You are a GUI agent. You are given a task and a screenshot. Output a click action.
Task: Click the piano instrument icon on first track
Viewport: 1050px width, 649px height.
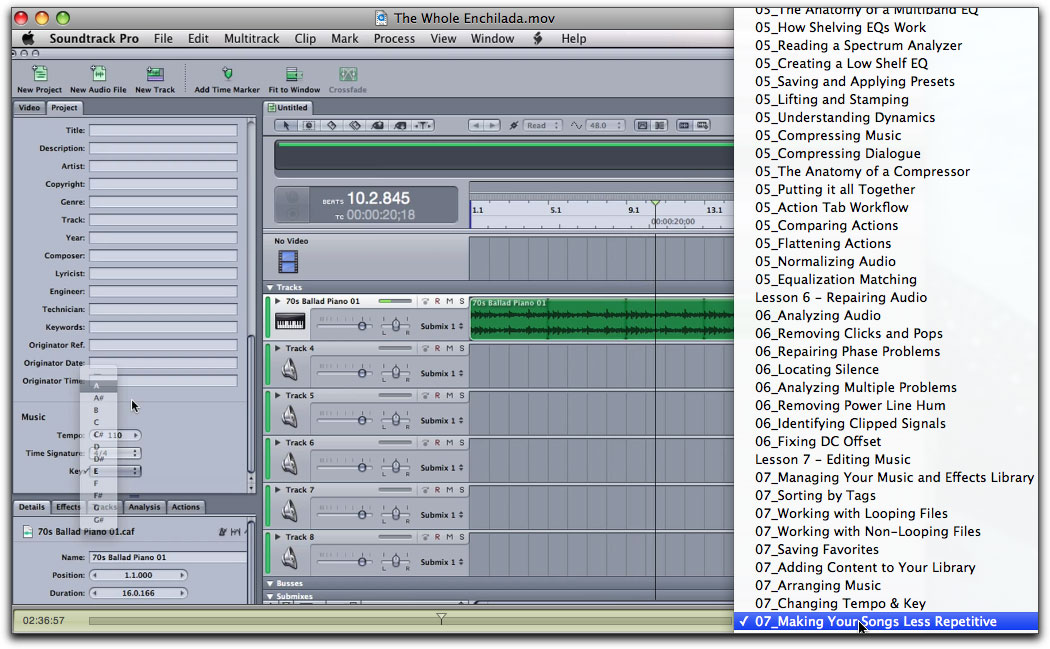point(290,323)
